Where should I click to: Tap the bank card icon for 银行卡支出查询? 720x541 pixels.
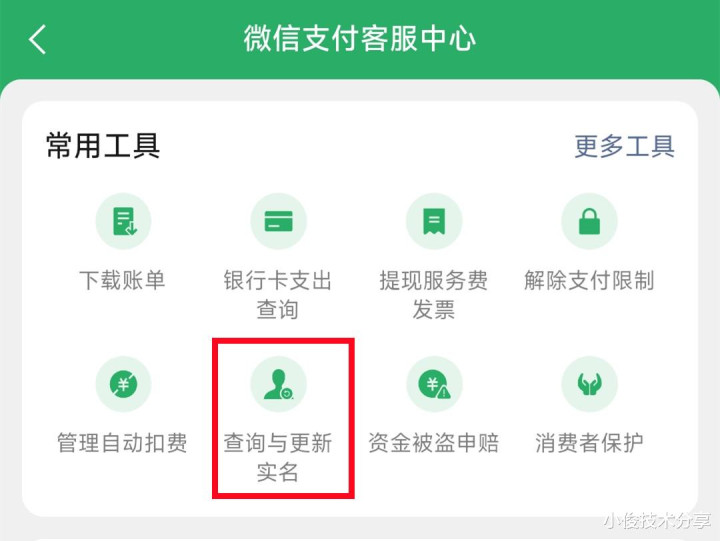click(278, 221)
